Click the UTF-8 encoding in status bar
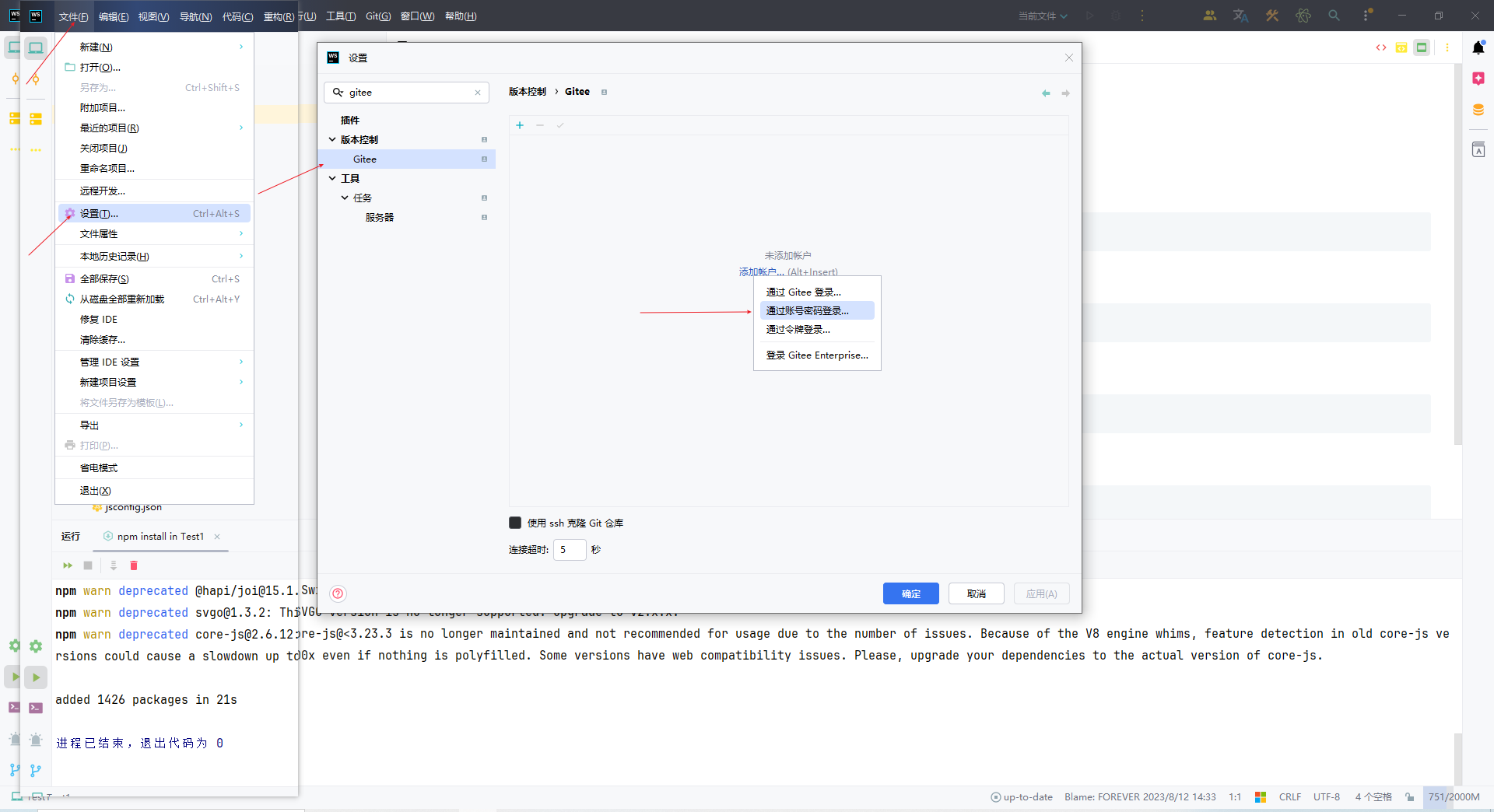Screen dimensions: 1494x812 click(1327, 797)
